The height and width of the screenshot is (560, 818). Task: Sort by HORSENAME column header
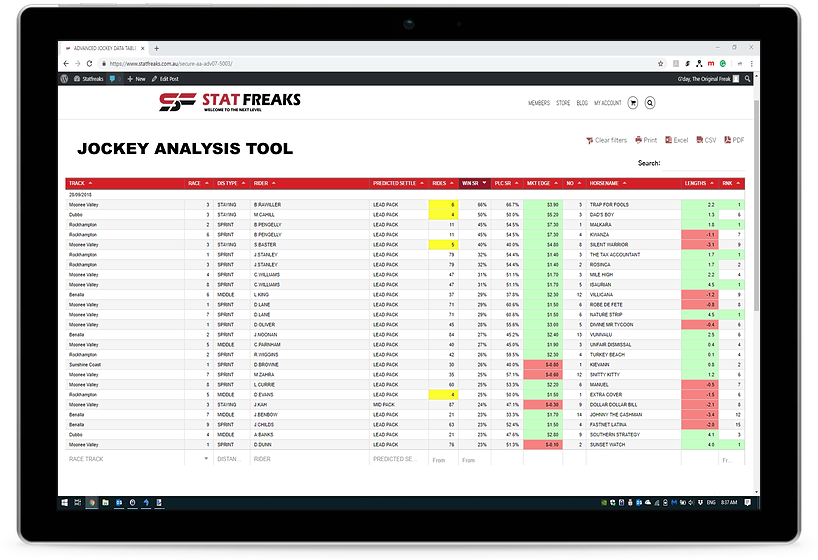point(633,183)
